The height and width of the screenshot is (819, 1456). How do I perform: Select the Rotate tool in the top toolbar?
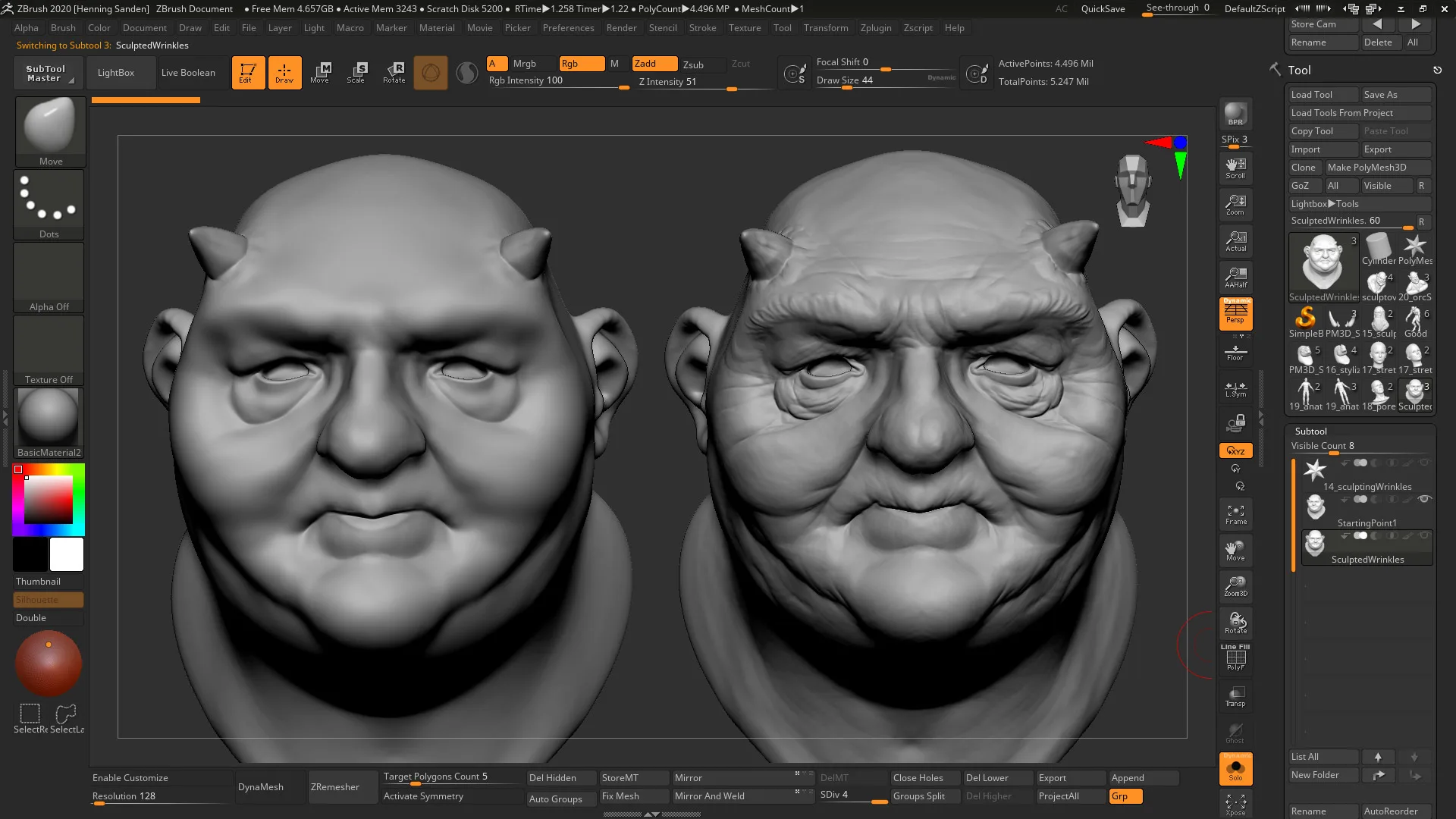coord(394,72)
